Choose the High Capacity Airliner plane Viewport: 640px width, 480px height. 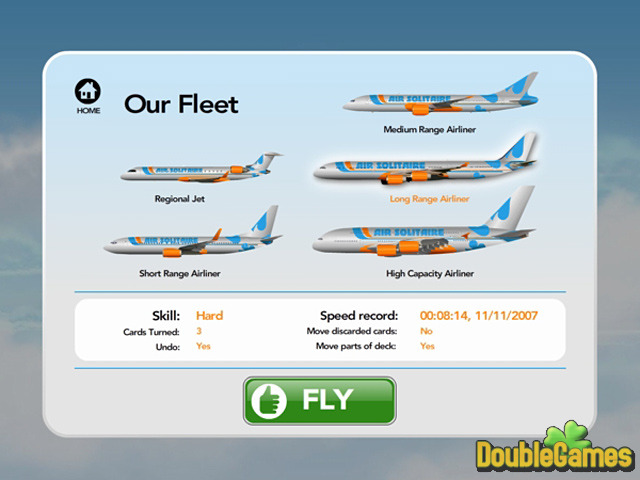[x=424, y=221]
